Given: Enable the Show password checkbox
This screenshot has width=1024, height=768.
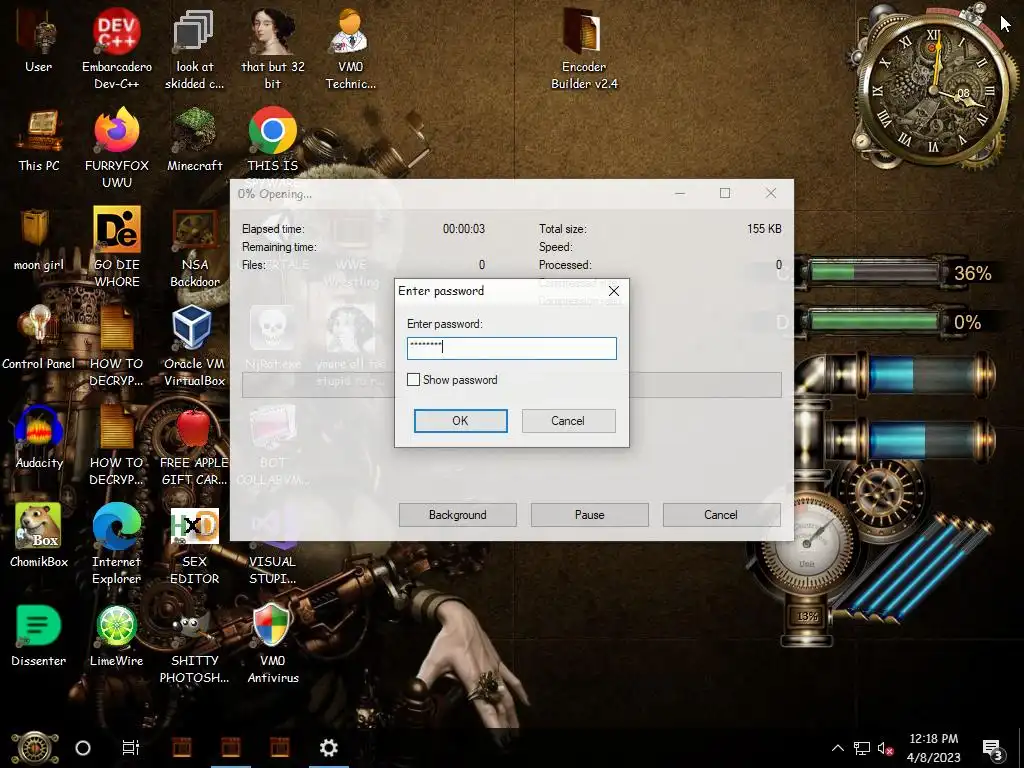Looking at the screenshot, I should click(413, 379).
